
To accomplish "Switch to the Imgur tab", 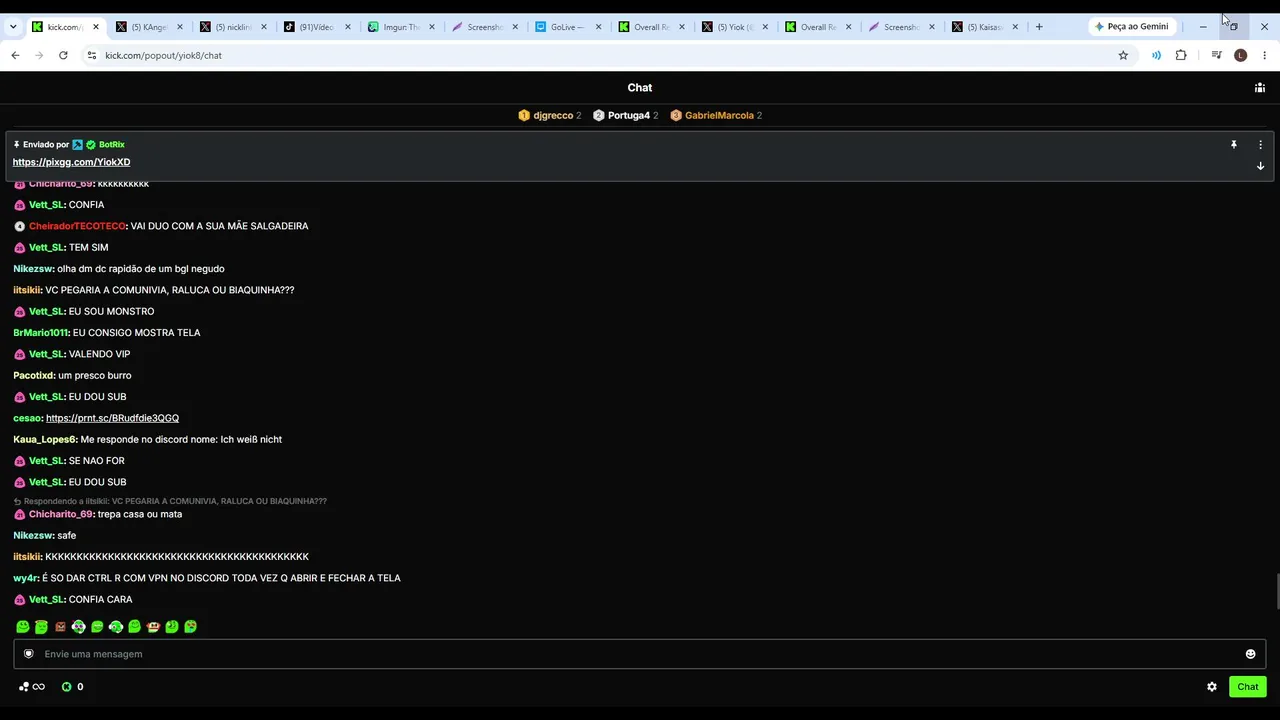I will (x=400, y=27).
